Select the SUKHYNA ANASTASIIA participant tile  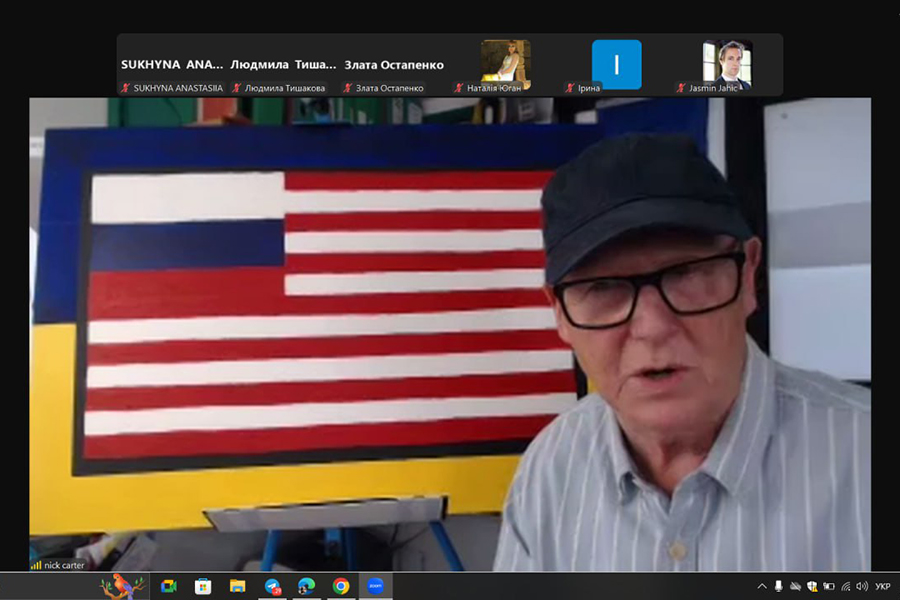(x=172, y=65)
